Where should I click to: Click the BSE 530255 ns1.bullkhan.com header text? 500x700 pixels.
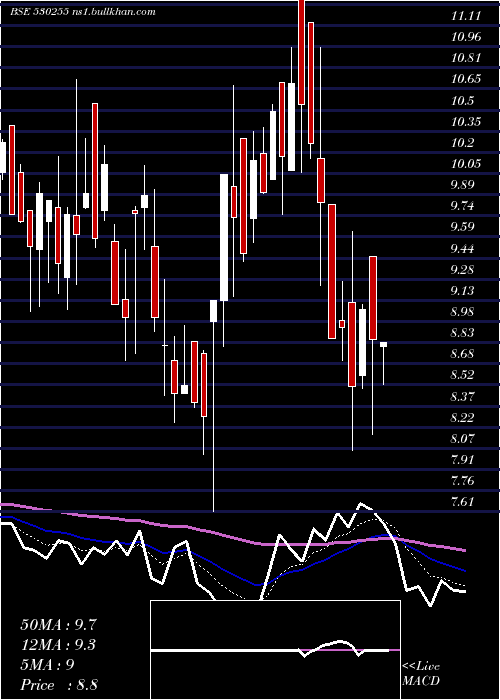[x=83, y=12]
